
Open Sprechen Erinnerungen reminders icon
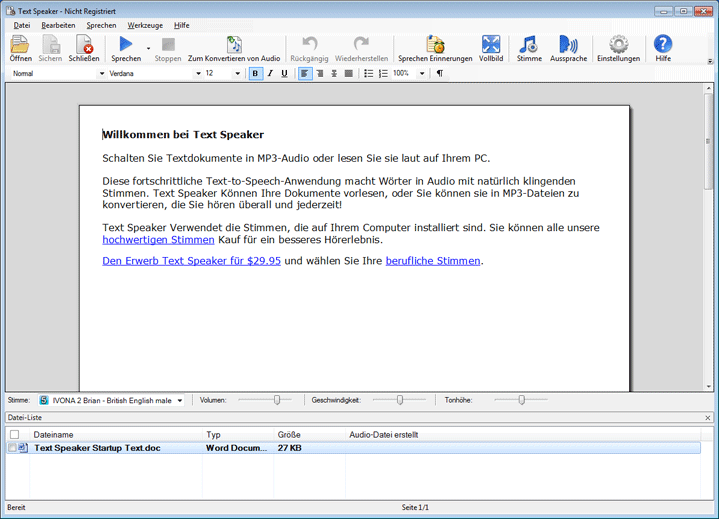click(435, 45)
